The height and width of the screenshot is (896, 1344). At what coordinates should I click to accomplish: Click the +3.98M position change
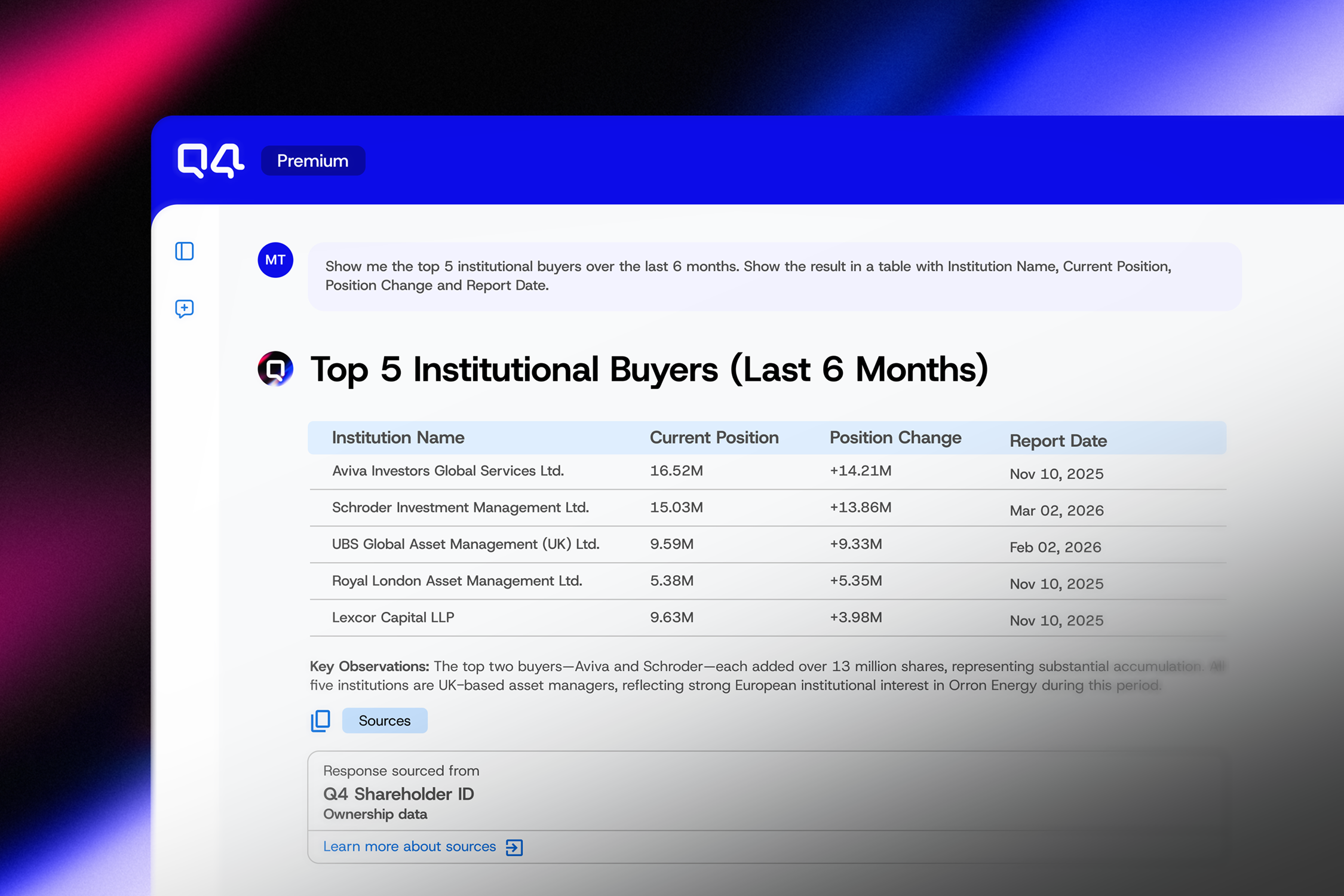[x=856, y=617]
